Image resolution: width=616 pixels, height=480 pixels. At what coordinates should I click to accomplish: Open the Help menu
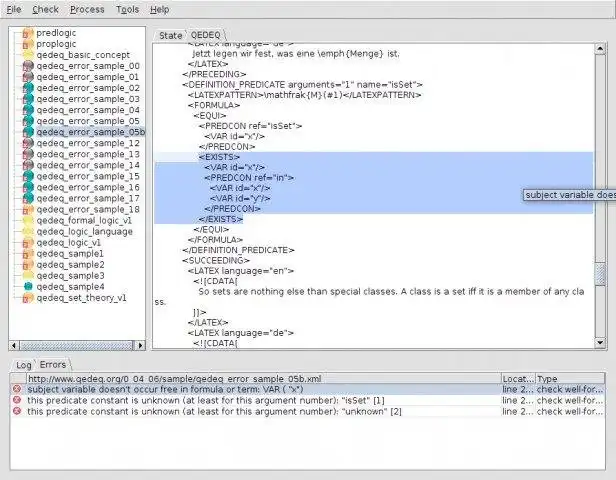[x=160, y=9]
